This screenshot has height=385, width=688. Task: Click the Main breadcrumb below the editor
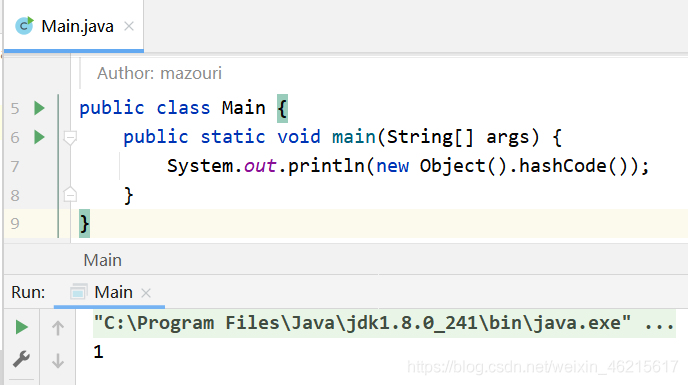[x=103, y=260]
